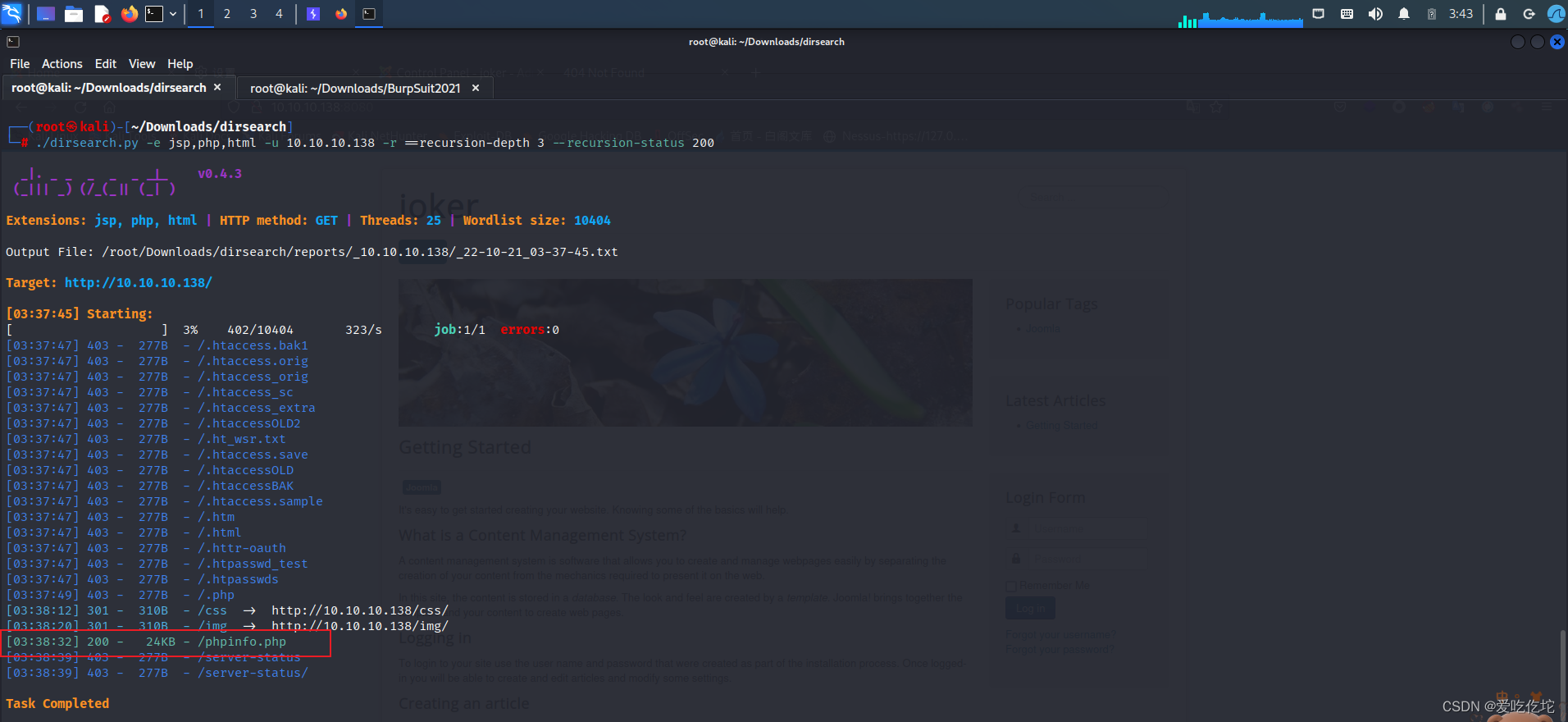Open the terminal emulator launcher

154,14
